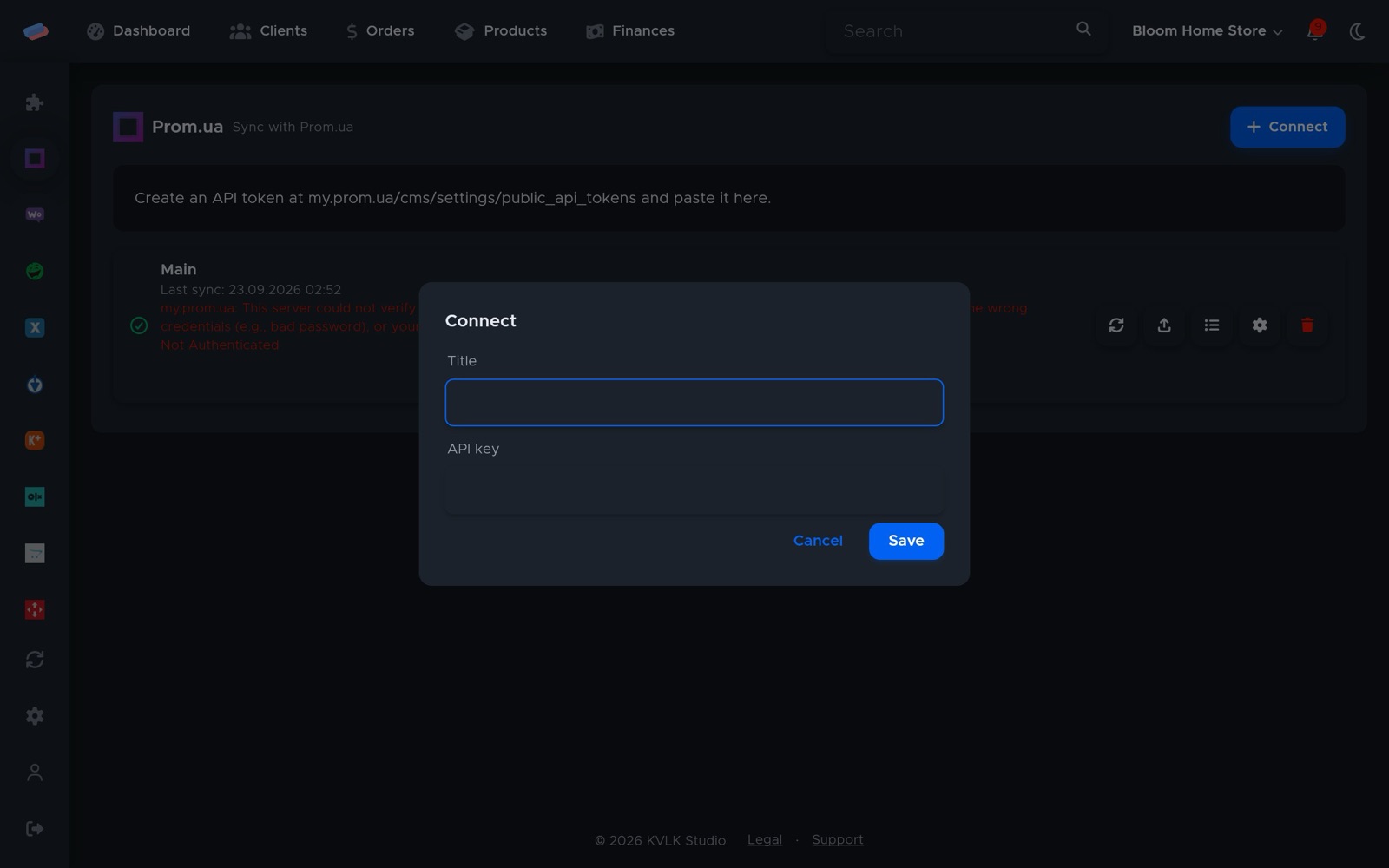Click Save in the Connect dialog
Screen dimensions: 1389x868
(x=906, y=541)
